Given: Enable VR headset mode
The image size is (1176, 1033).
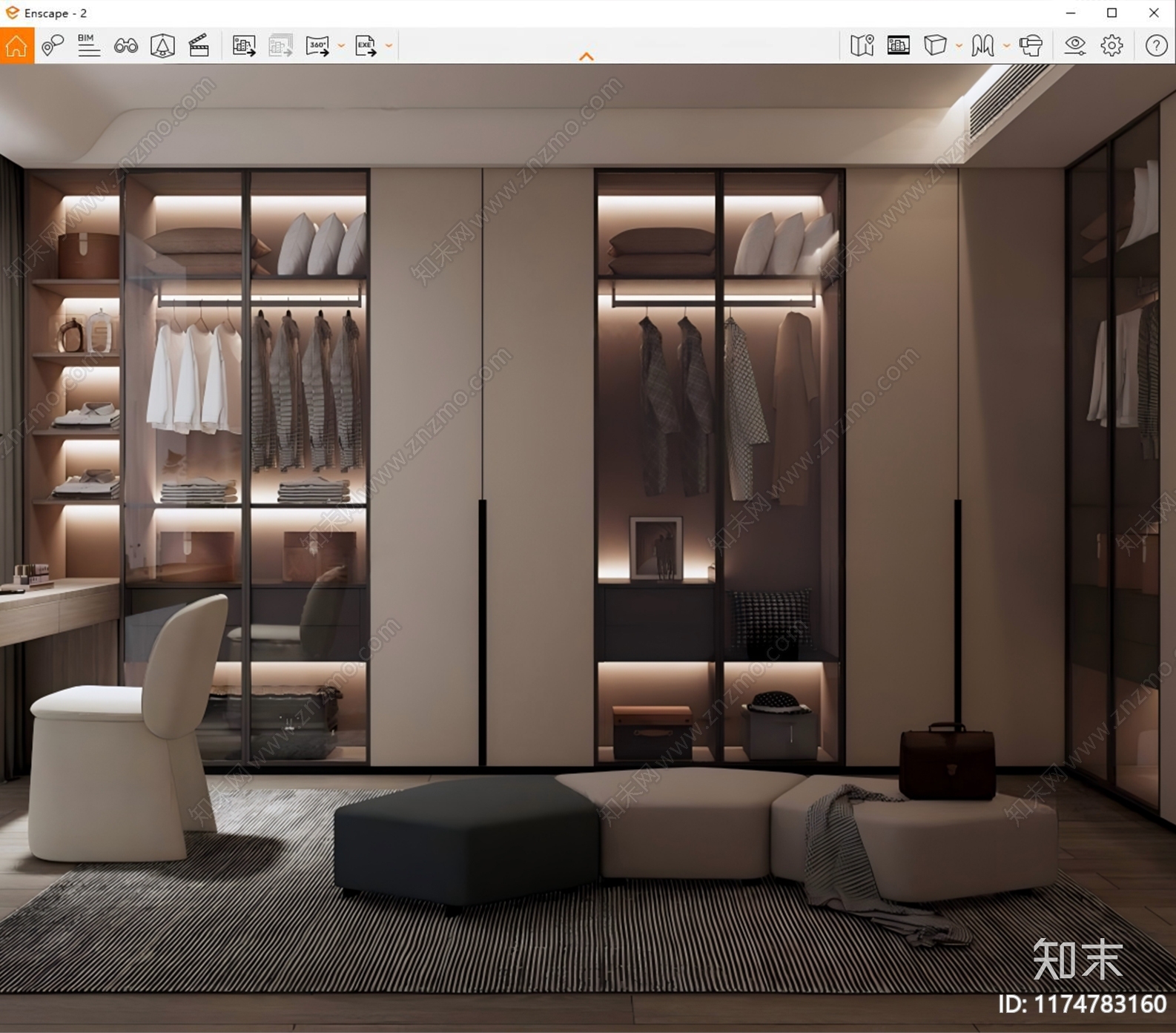Looking at the screenshot, I should tap(1031, 45).
